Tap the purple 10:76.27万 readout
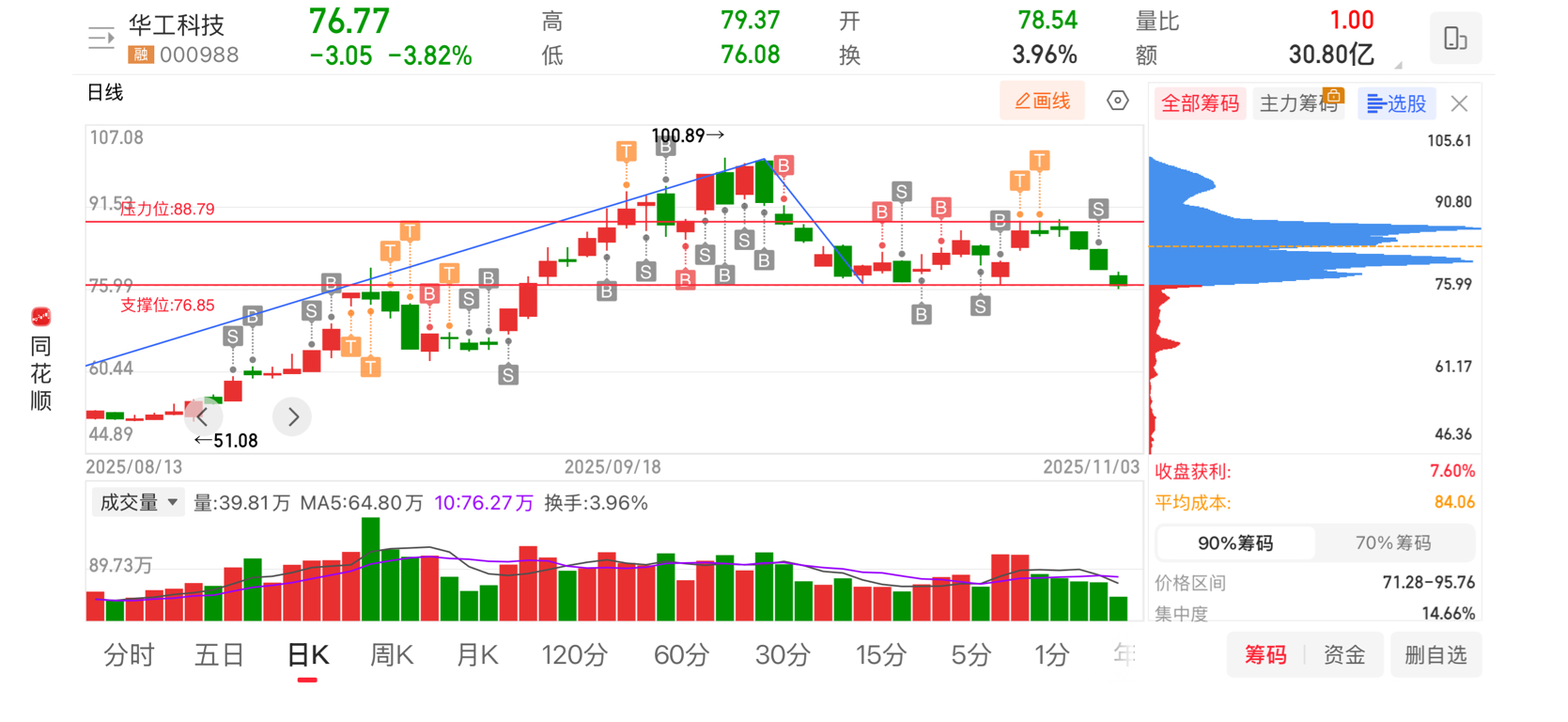This screenshot has height=722, width=1568. pos(484,503)
